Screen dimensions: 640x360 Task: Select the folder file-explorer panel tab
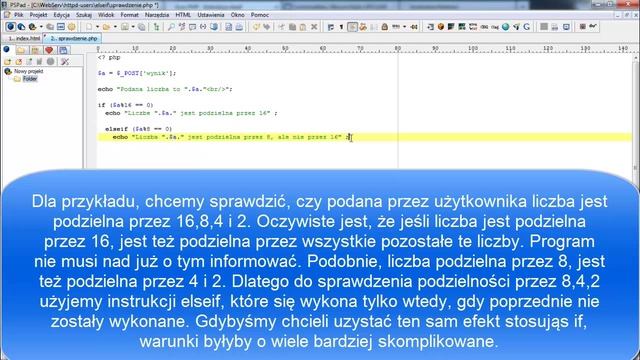(21, 50)
